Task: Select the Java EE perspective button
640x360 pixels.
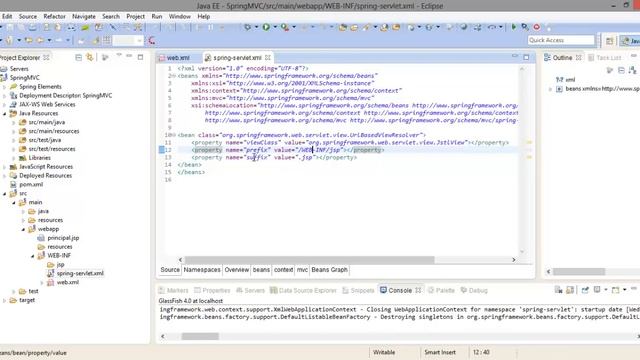Action: point(630,40)
